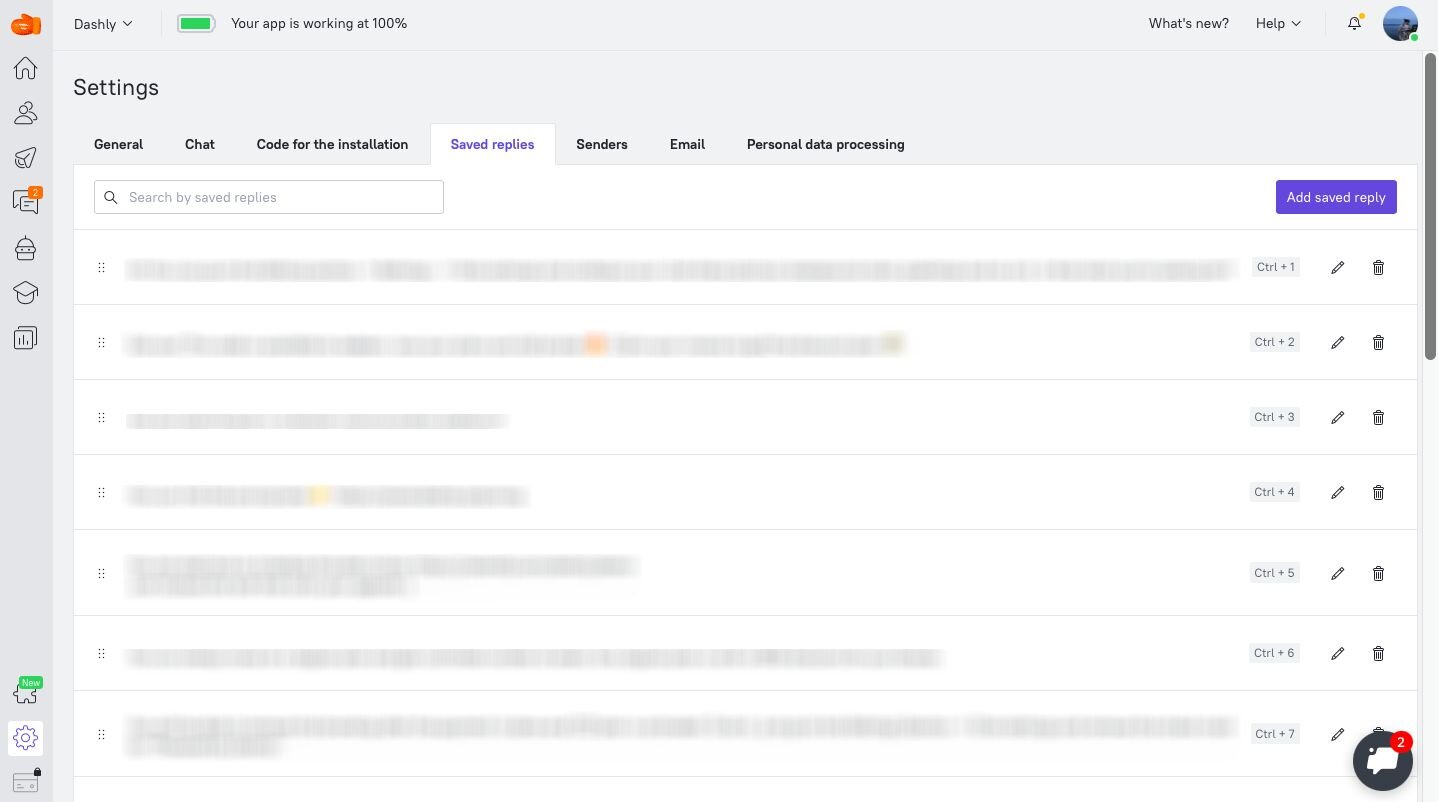Open the paper plane campaigns icon

click(26, 157)
